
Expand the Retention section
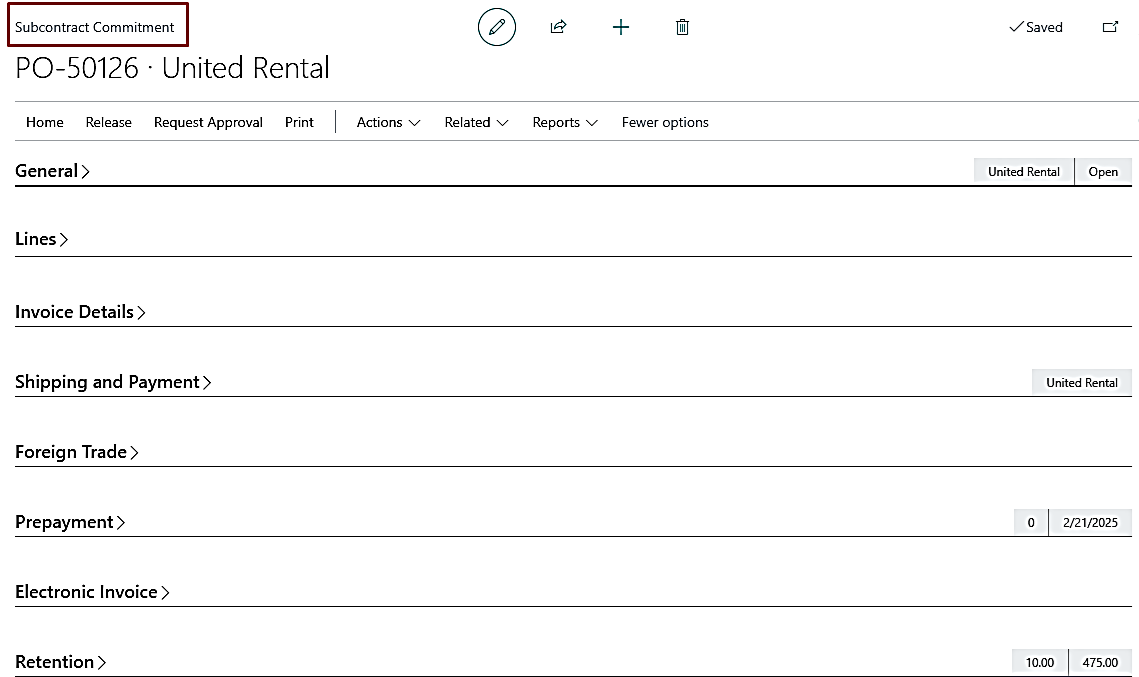pyautogui.click(x=60, y=662)
